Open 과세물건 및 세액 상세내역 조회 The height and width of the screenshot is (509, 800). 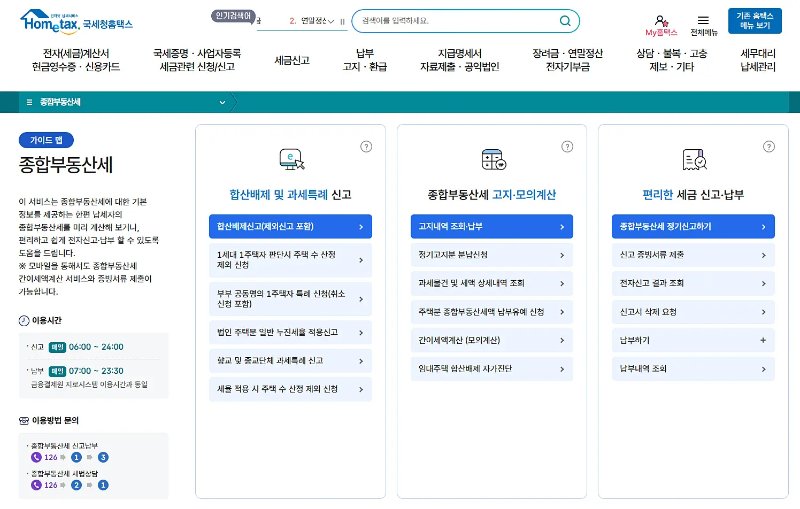[491, 284]
